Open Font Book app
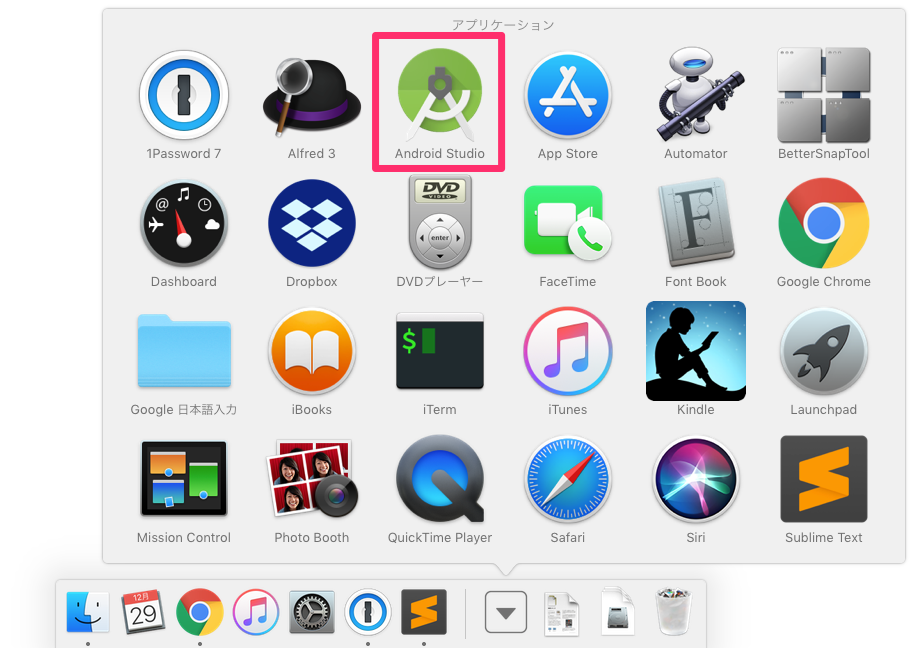 point(695,222)
